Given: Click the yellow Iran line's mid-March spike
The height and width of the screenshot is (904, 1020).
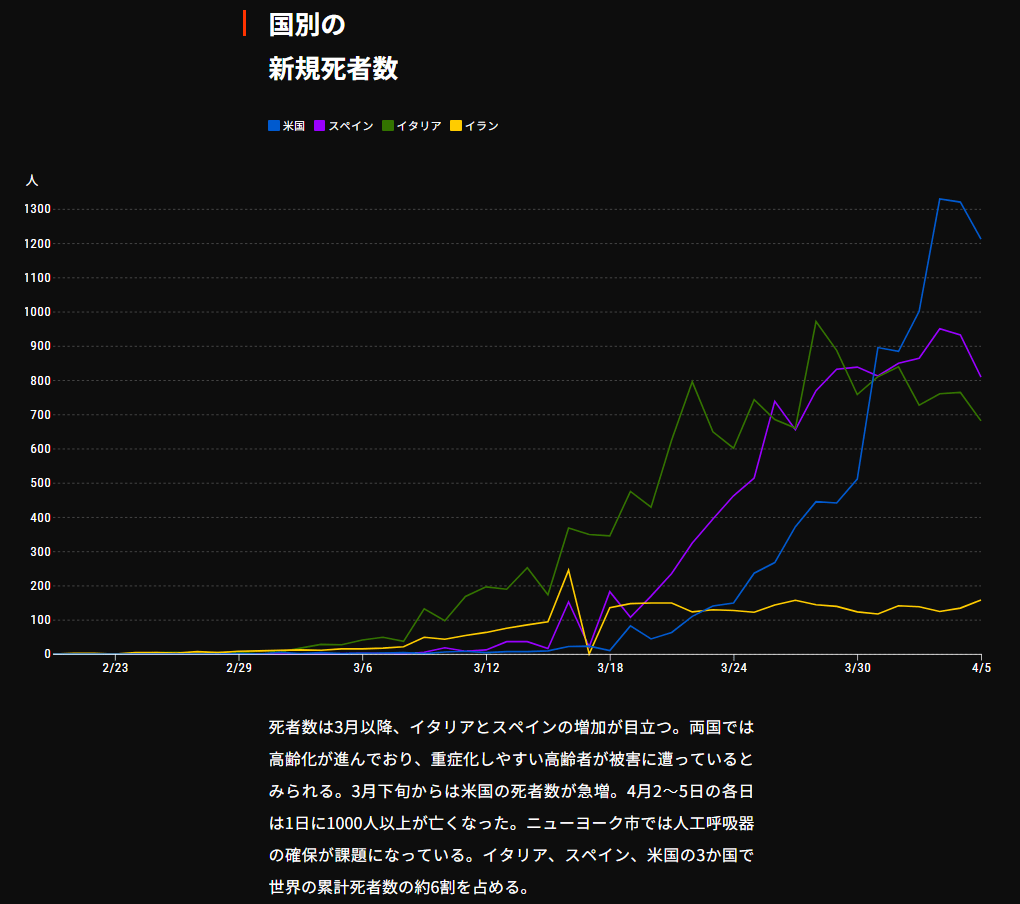Looking at the screenshot, I should coord(568,570).
